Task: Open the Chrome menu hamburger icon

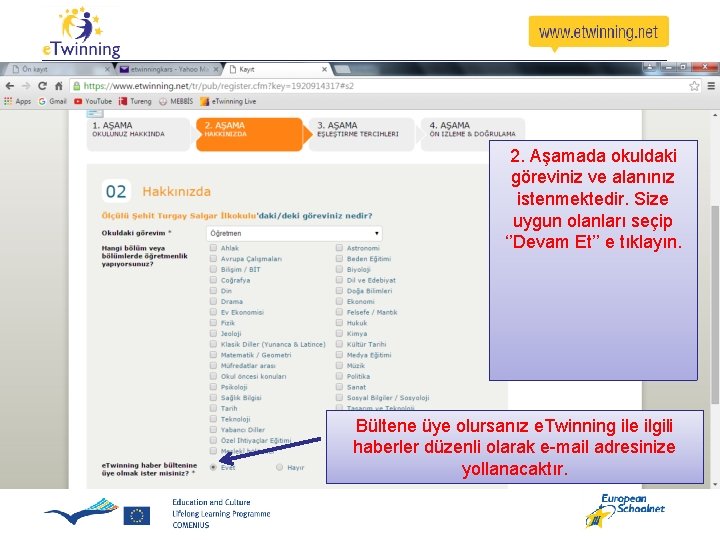Action: pos(711,86)
